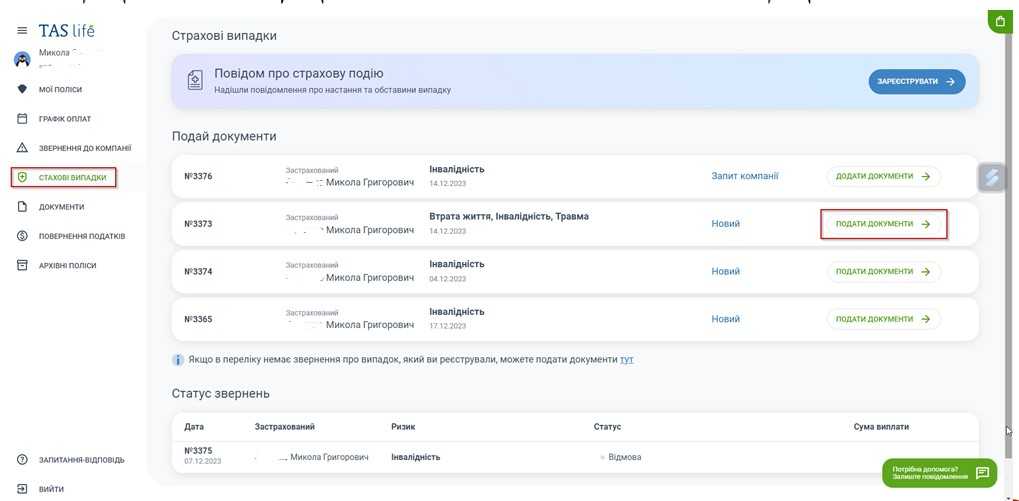Select Графік оплат in the sidebar
The image size is (1019, 501).
65,119
